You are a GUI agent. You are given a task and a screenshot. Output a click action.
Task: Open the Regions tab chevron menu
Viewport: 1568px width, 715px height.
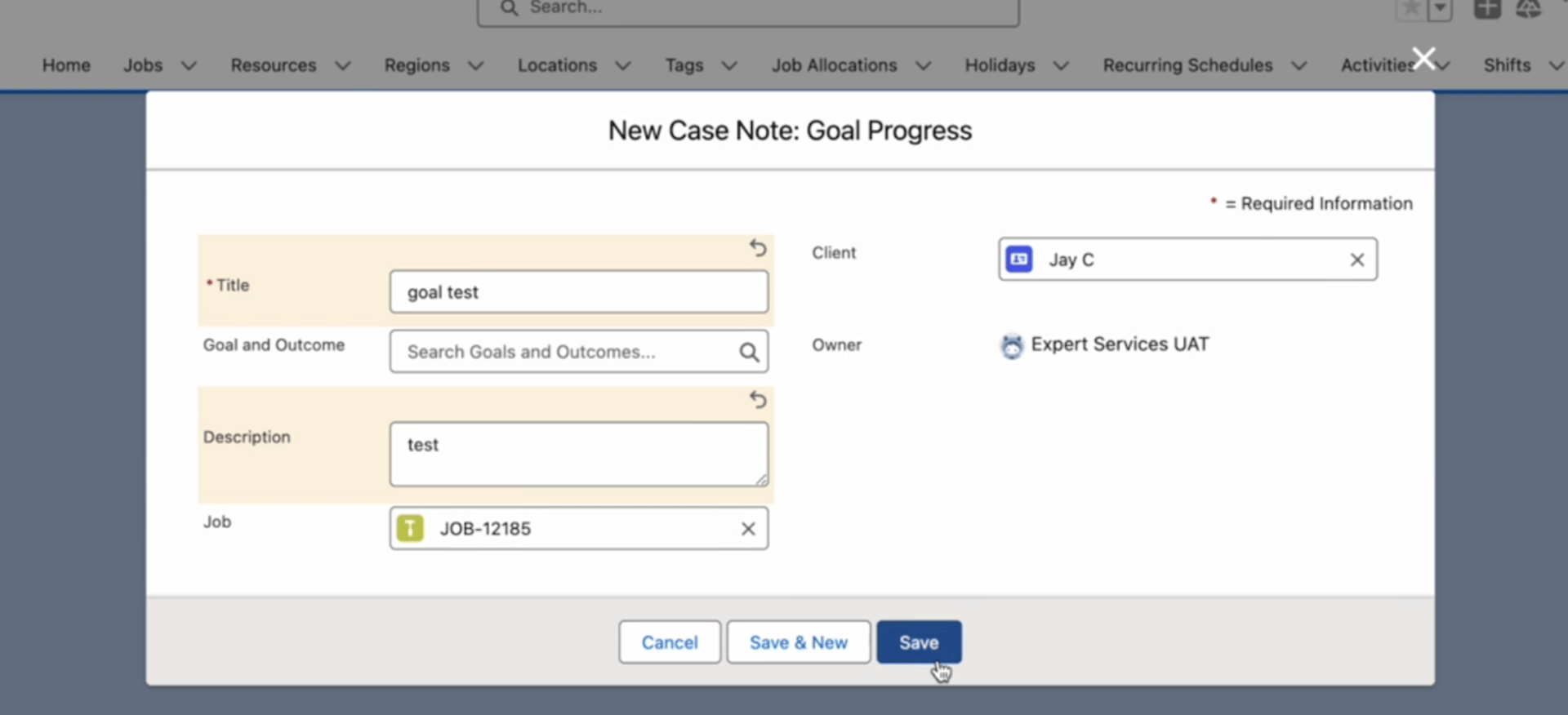[x=476, y=65]
